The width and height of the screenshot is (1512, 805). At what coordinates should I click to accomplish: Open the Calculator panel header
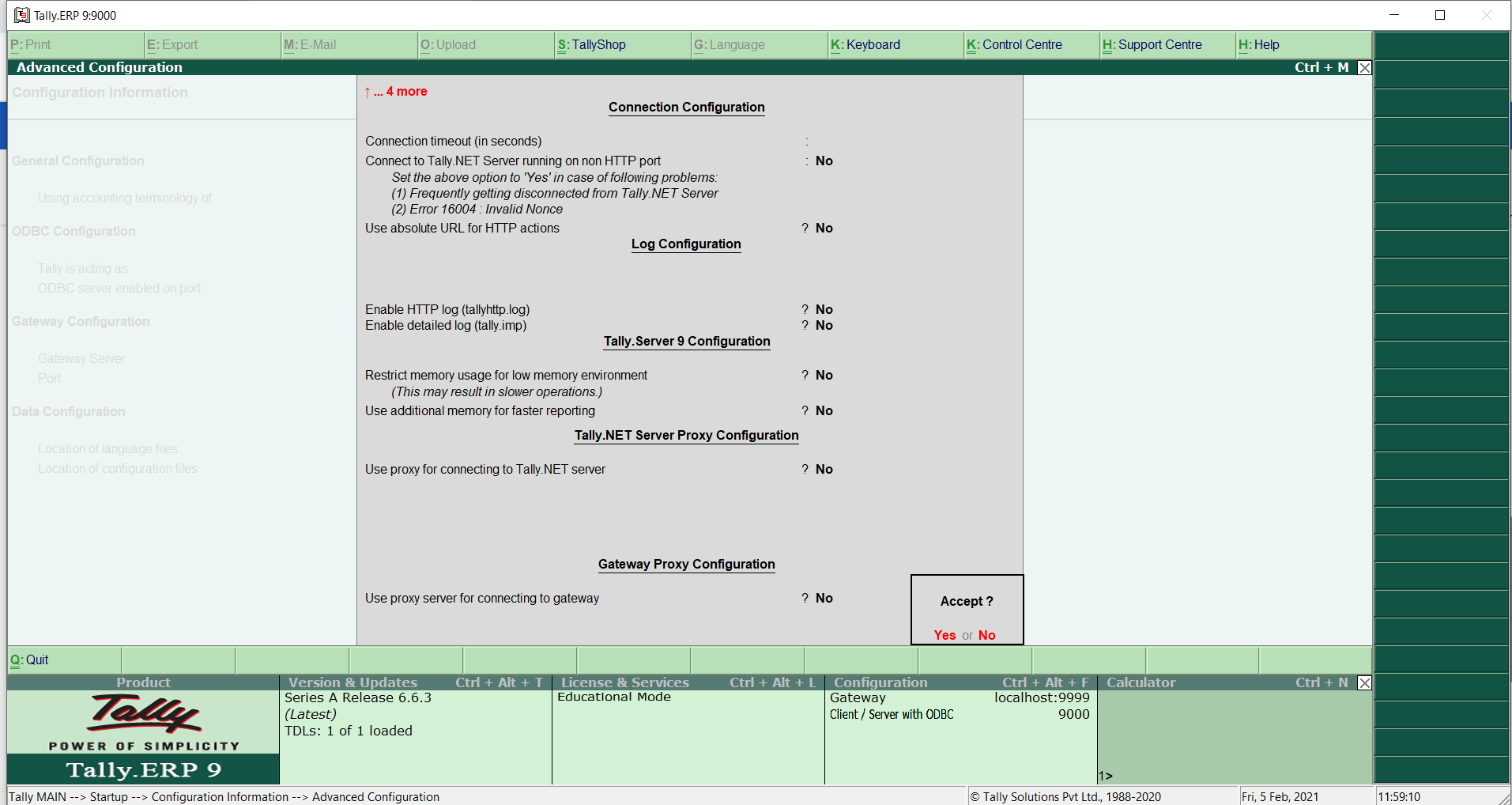click(1227, 682)
